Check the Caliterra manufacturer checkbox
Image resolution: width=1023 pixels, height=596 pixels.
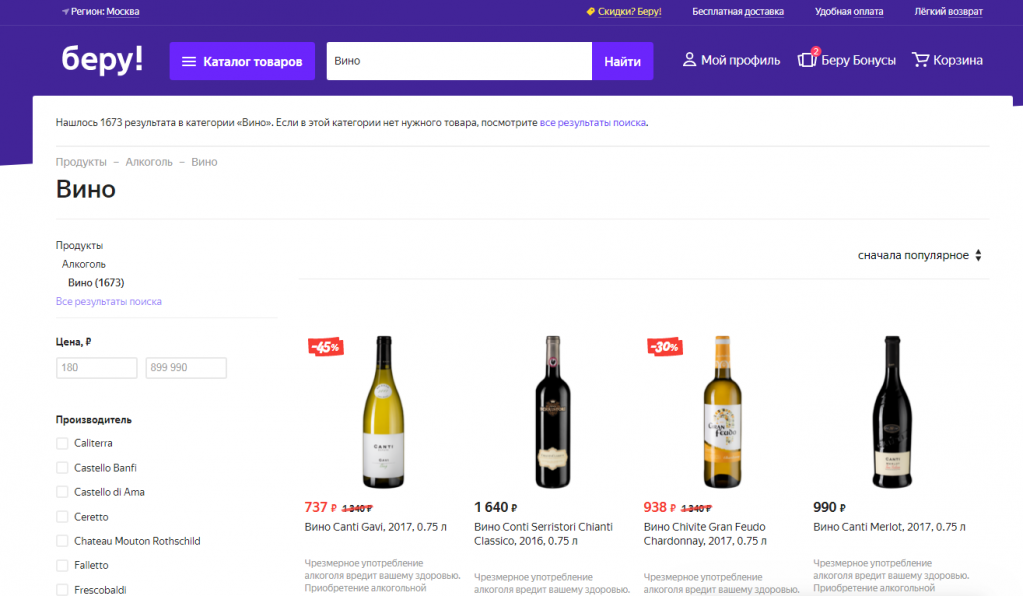click(63, 443)
